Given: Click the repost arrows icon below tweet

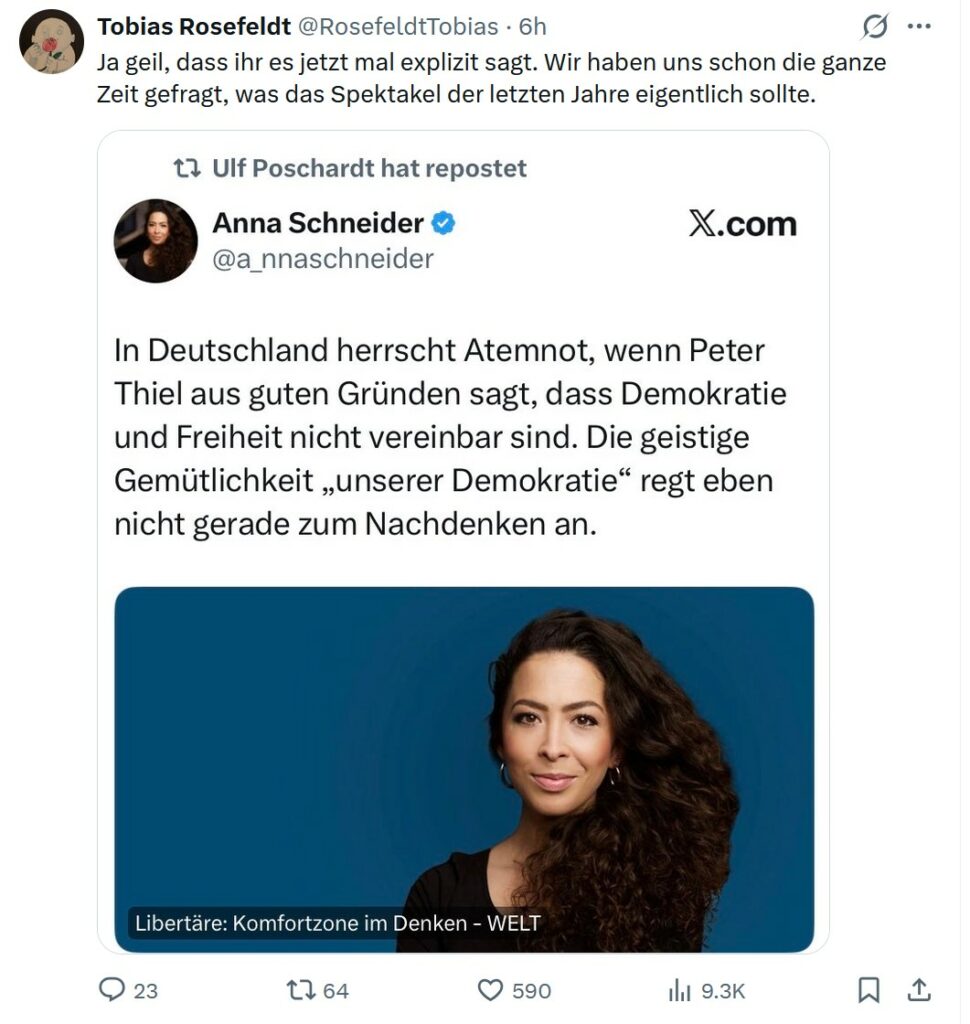Looking at the screenshot, I should pos(300,989).
